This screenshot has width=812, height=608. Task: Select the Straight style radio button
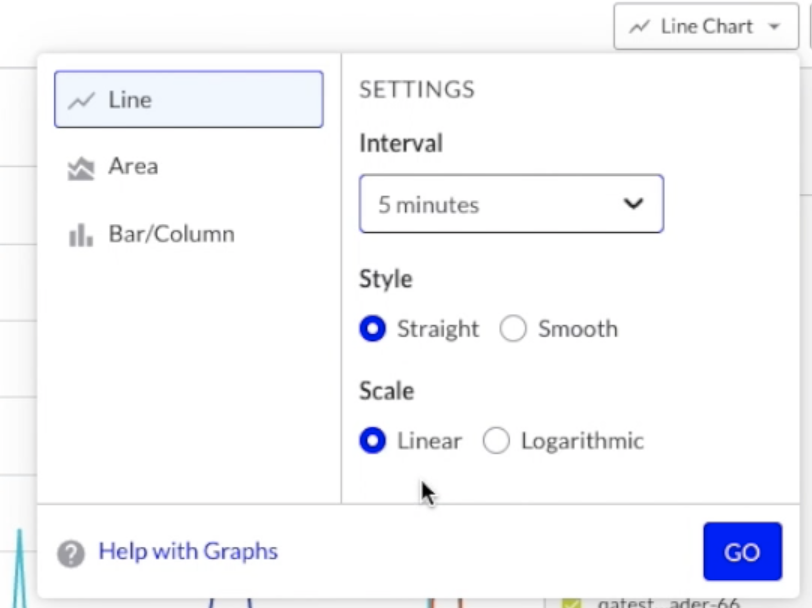[373, 329]
